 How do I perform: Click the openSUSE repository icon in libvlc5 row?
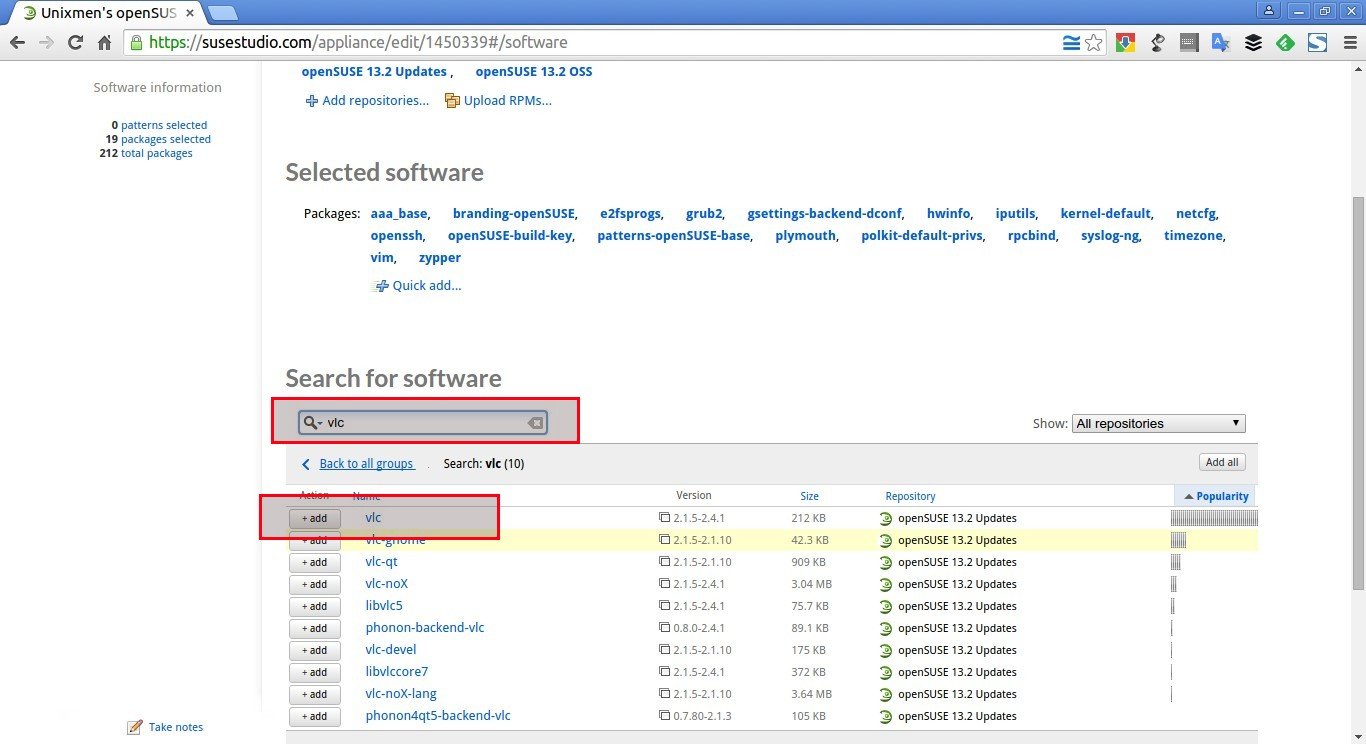(885, 606)
